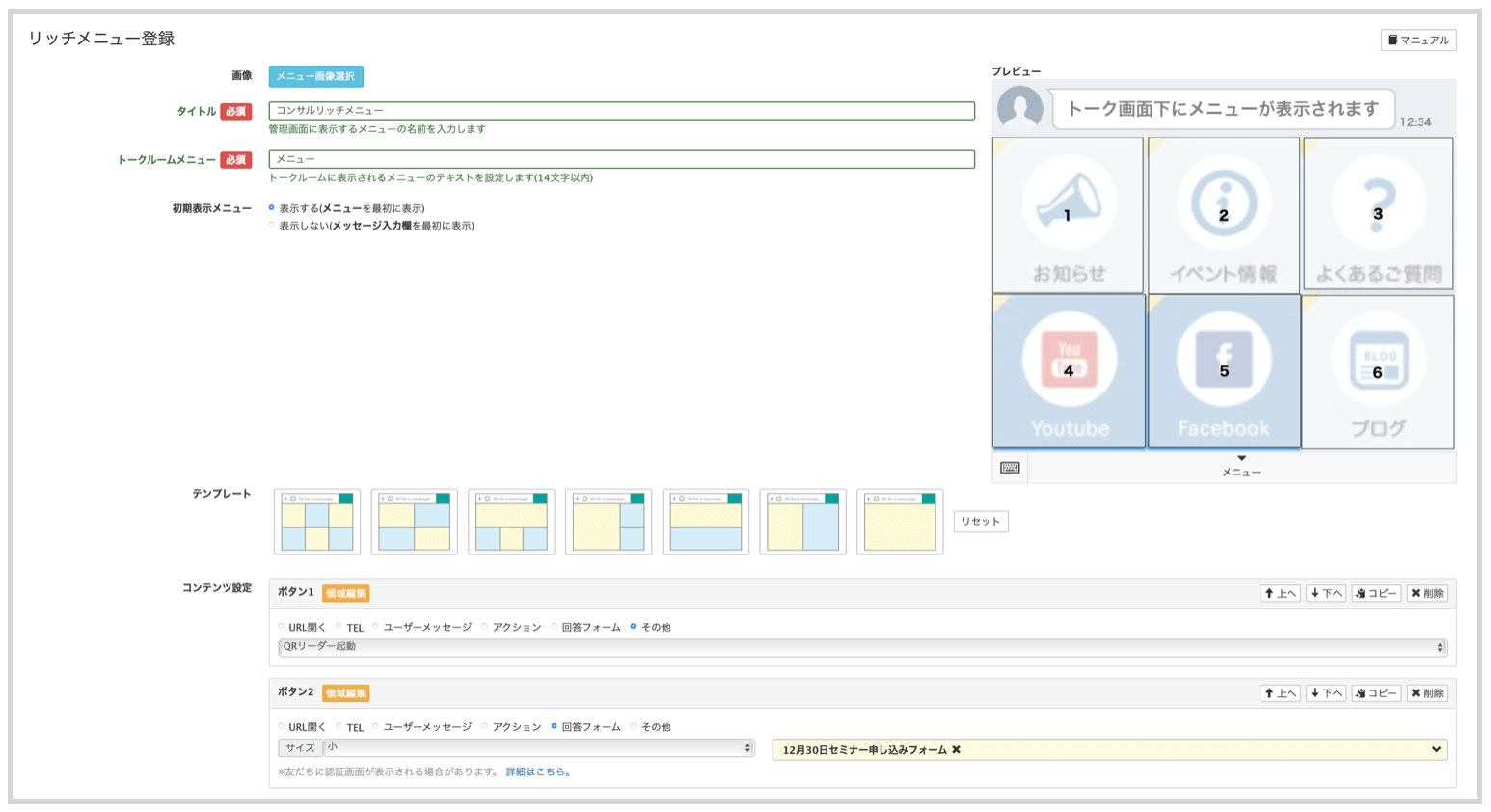Select URL開く option for ボタン1
Screen dimensions: 1491x812
pyautogui.click(x=282, y=627)
